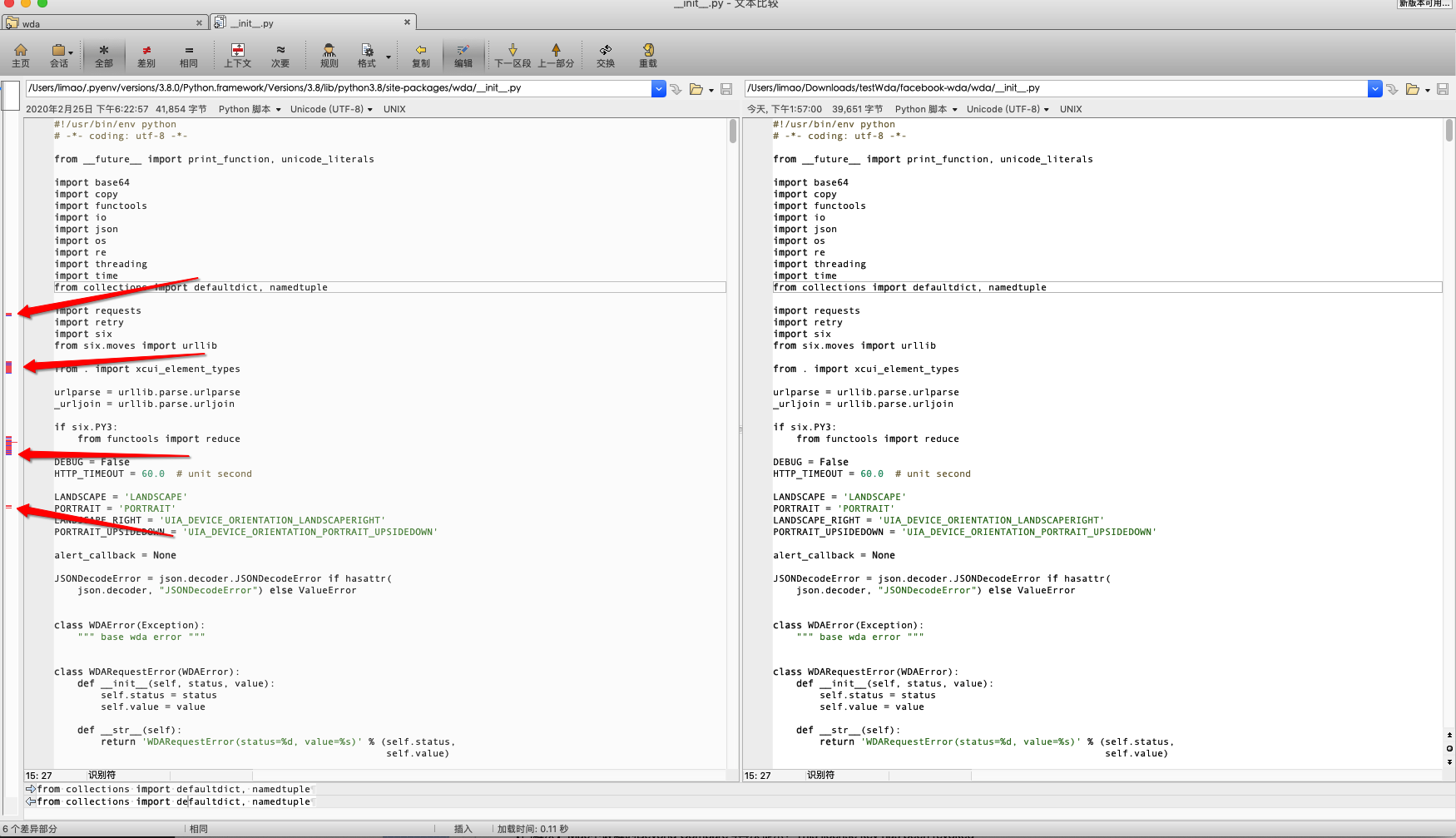
Task: Click the 新版本可用 update notice
Action: click(1425, 4)
